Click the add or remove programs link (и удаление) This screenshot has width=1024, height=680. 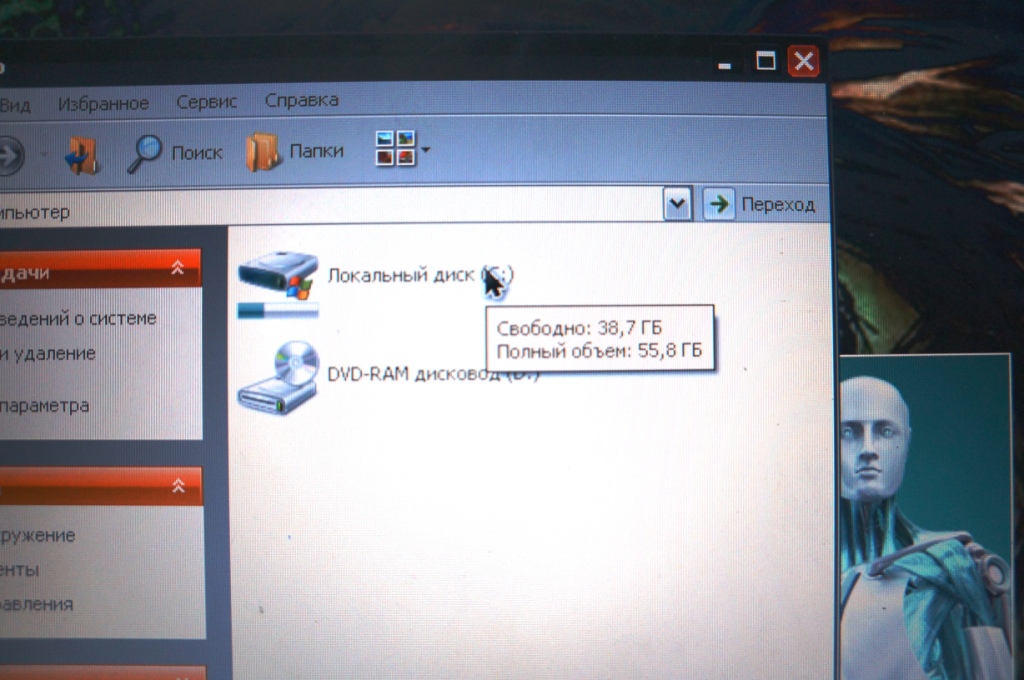48,353
